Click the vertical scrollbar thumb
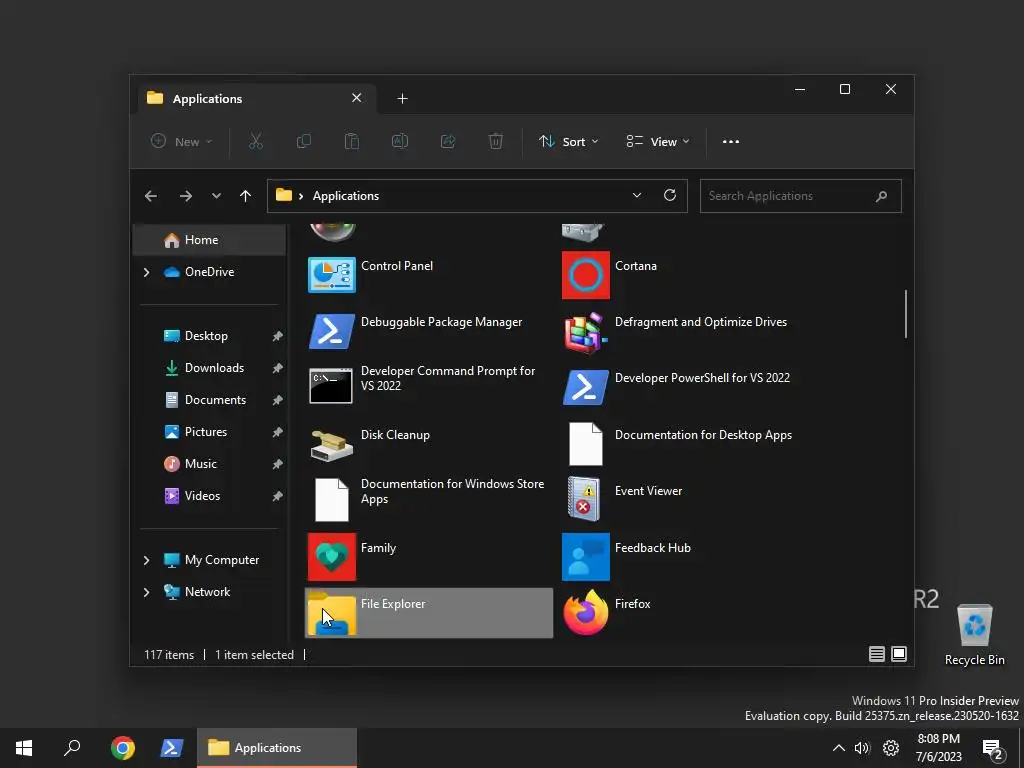Viewport: 1024px width, 768px height. click(906, 314)
